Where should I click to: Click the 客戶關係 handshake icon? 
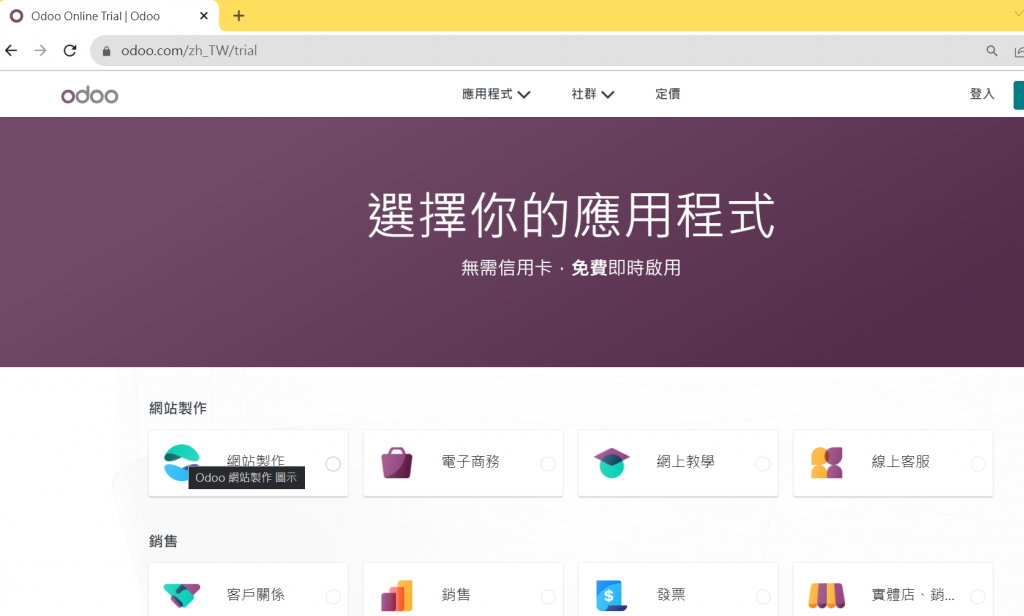(x=182, y=595)
